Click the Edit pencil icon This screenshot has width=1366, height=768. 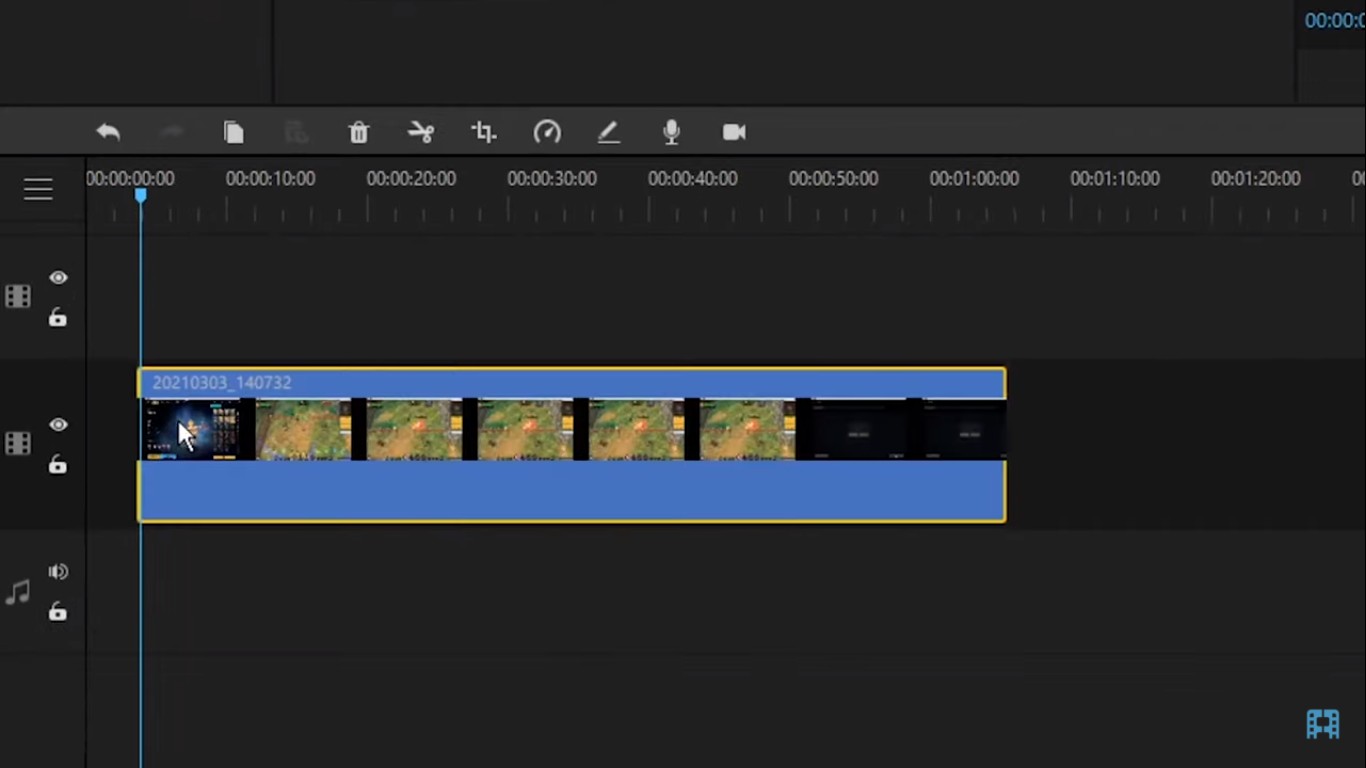click(609, 132)
